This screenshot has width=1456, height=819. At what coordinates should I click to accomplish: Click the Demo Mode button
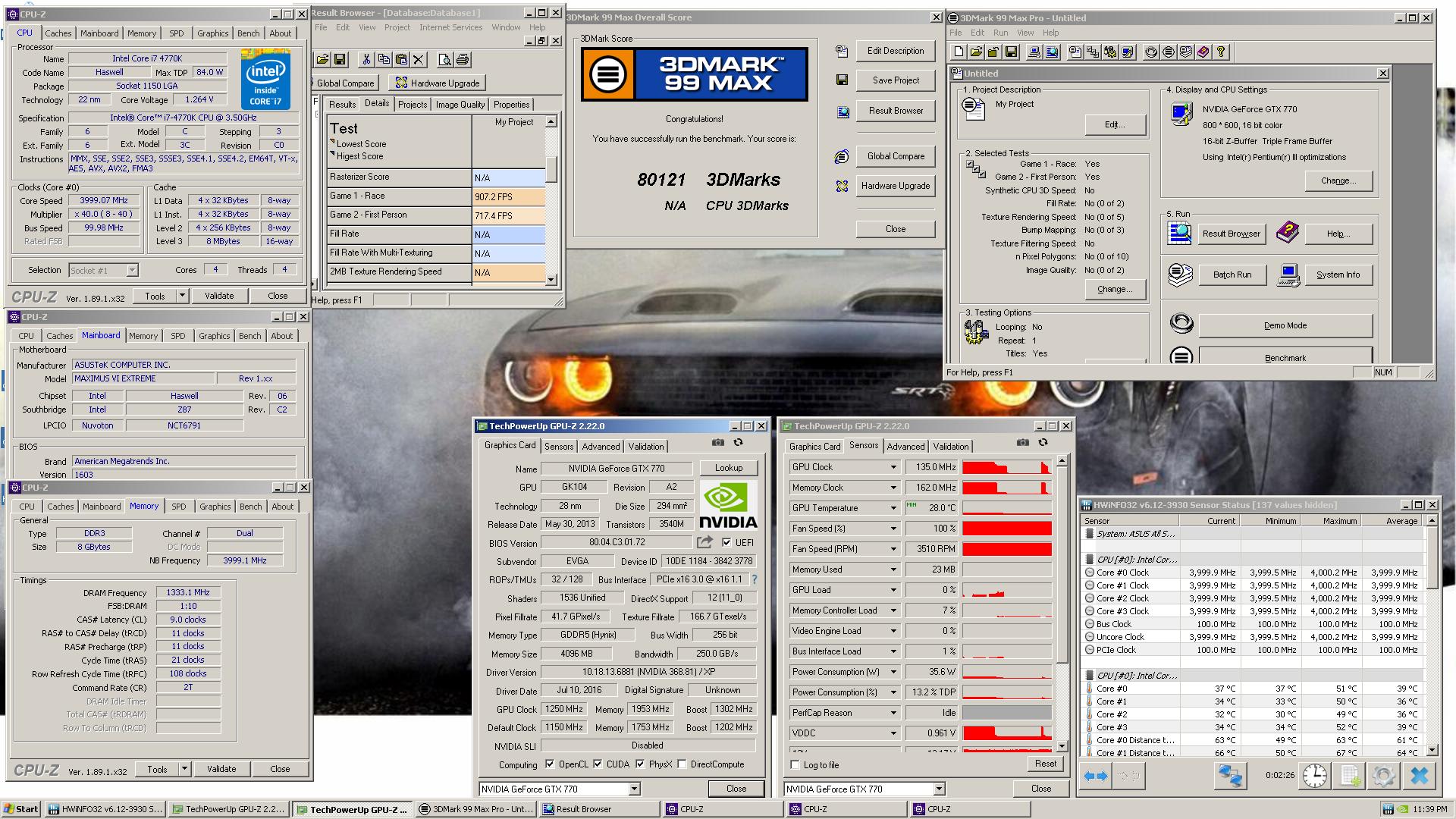pyautogui.click(x=1285, y=325)
